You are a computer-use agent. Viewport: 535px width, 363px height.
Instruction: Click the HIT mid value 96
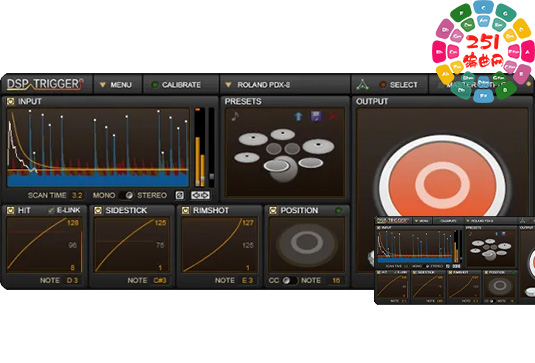click(x=72, y=245)
